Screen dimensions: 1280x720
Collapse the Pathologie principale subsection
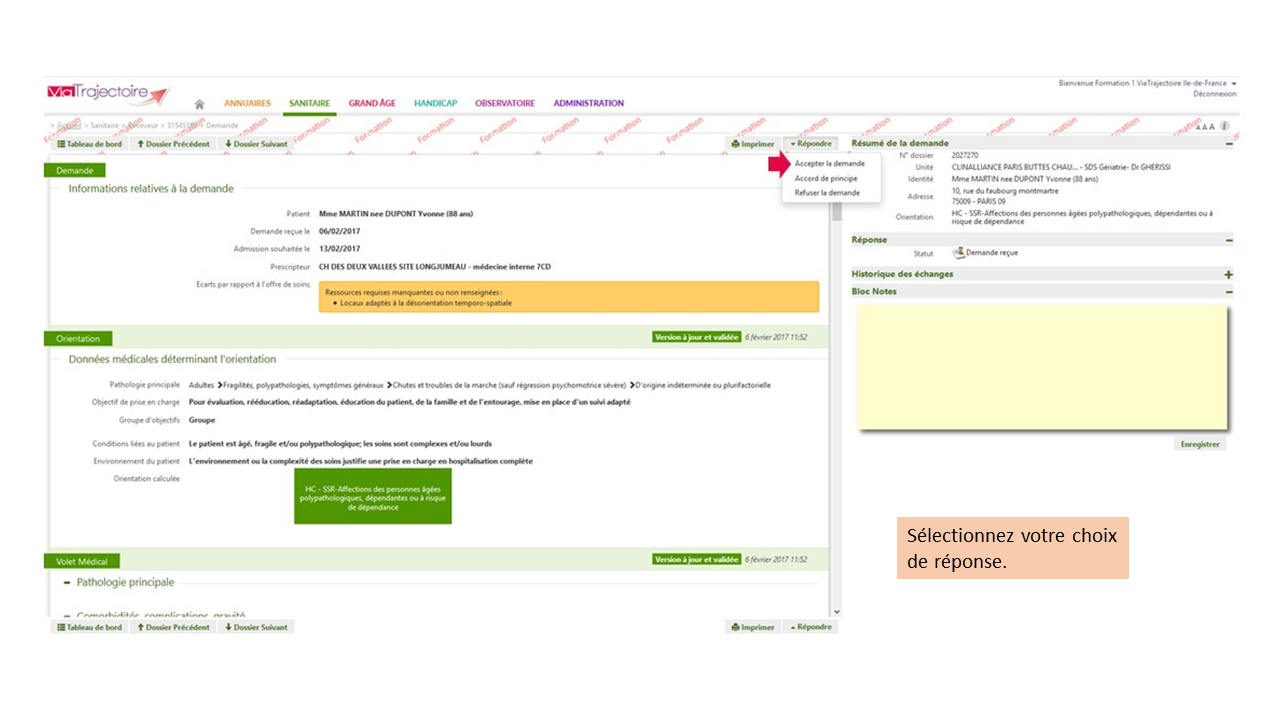(67, 582)
